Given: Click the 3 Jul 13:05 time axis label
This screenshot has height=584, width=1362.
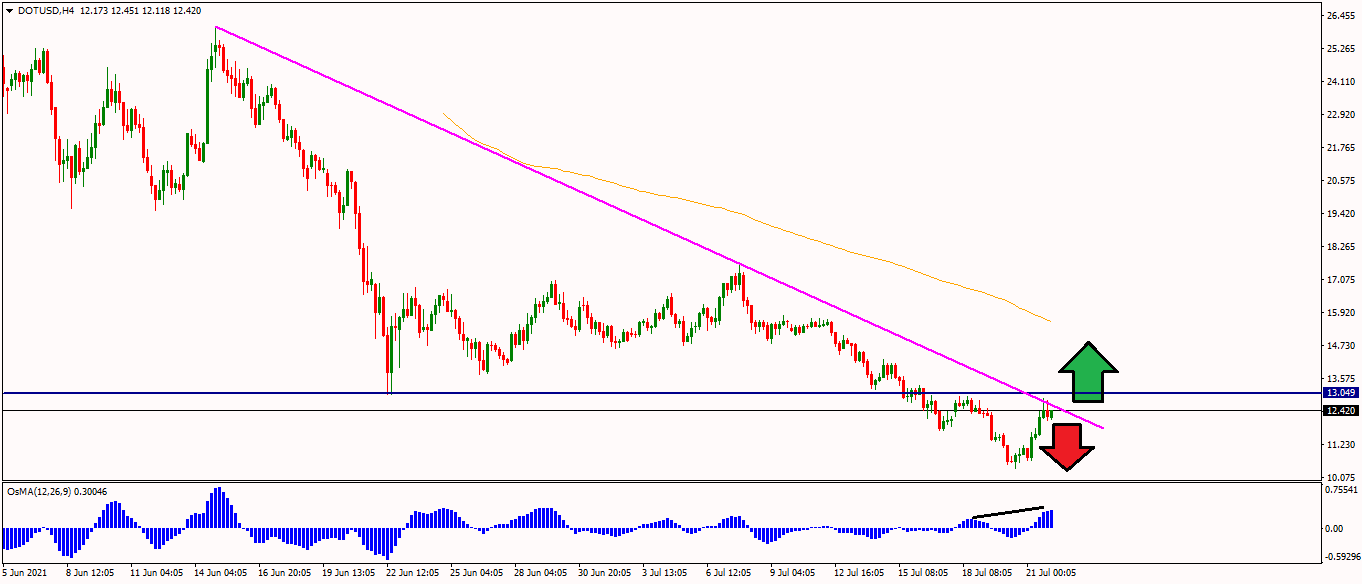Looking at the screenshot, I should (x=666, y=574).
